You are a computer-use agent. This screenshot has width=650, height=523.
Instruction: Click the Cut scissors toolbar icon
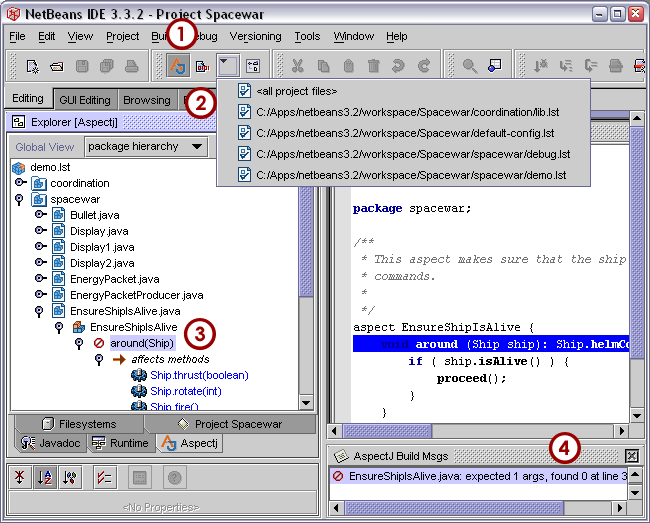(297, 66)
